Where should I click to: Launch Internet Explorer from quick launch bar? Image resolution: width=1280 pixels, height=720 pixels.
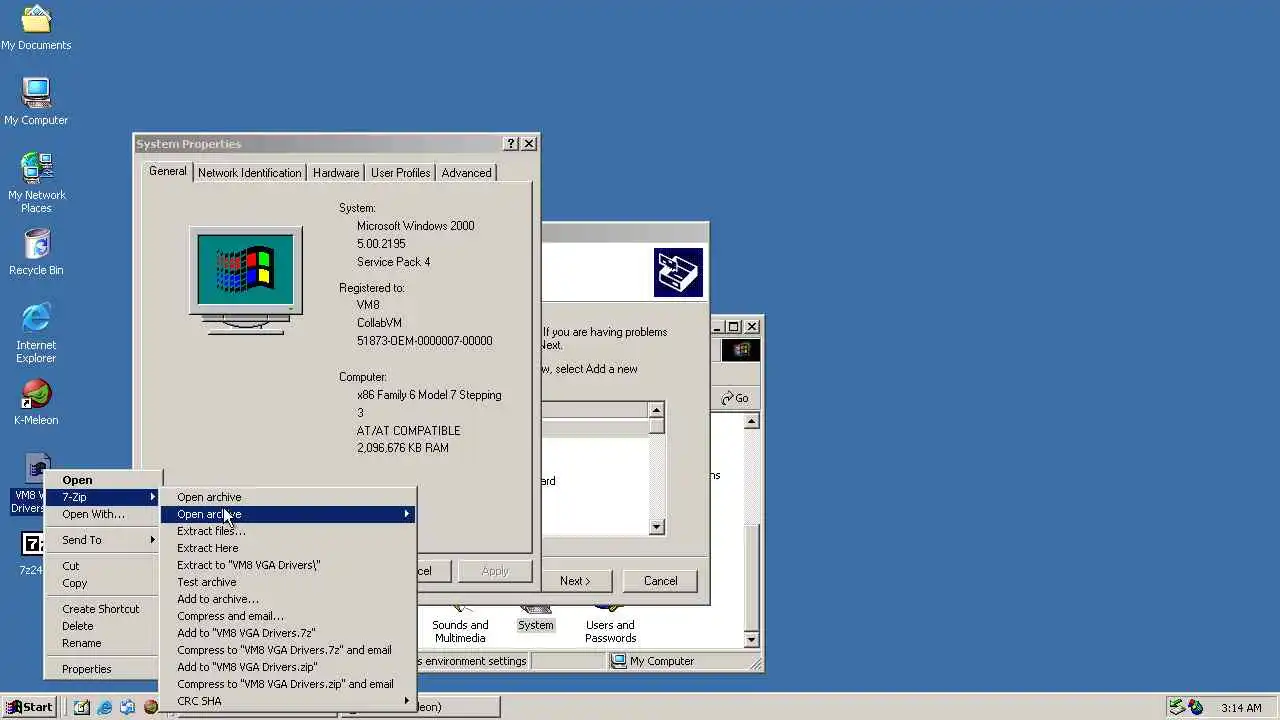pyautogui.click(x=105, y=707)
